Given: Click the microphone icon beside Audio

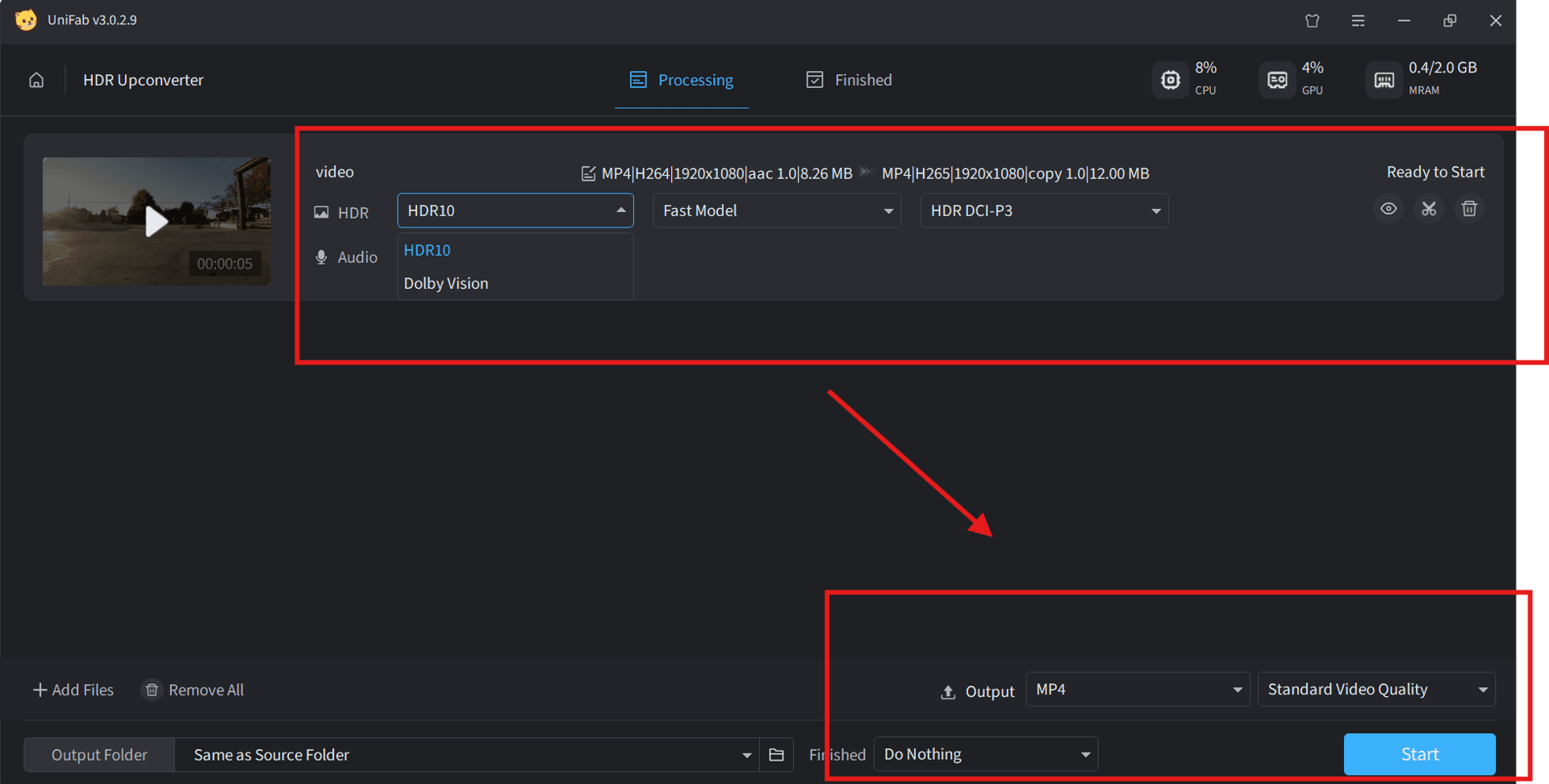Looking at the screenshot, I should (x=322, y=256).
